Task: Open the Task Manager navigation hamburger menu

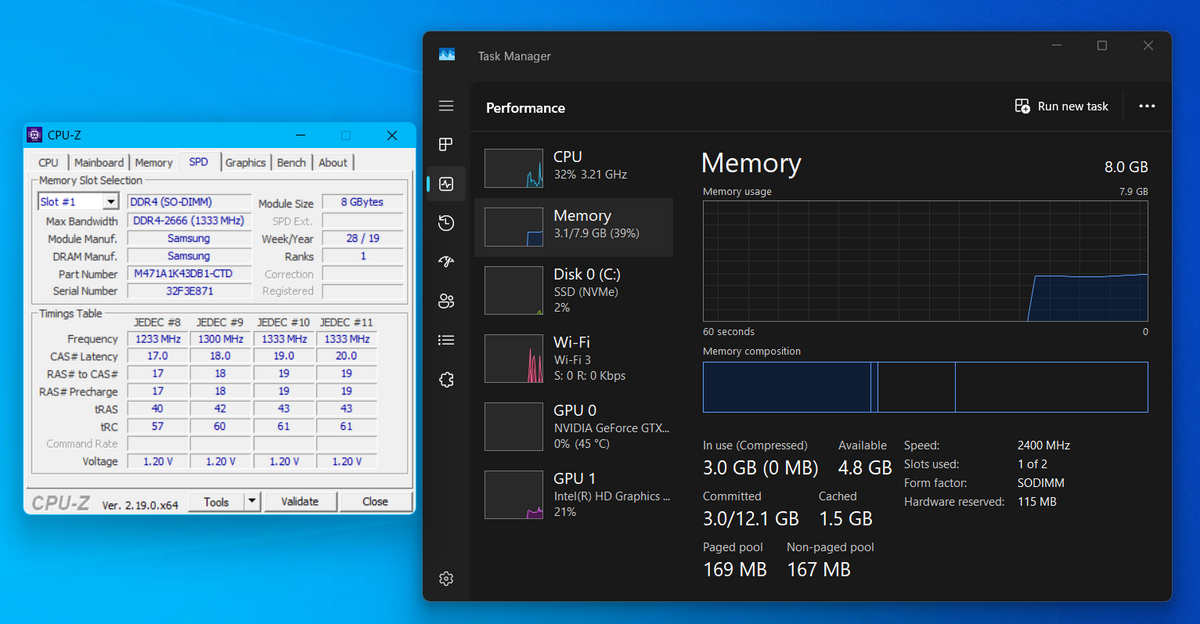Action: coord(446,106)
